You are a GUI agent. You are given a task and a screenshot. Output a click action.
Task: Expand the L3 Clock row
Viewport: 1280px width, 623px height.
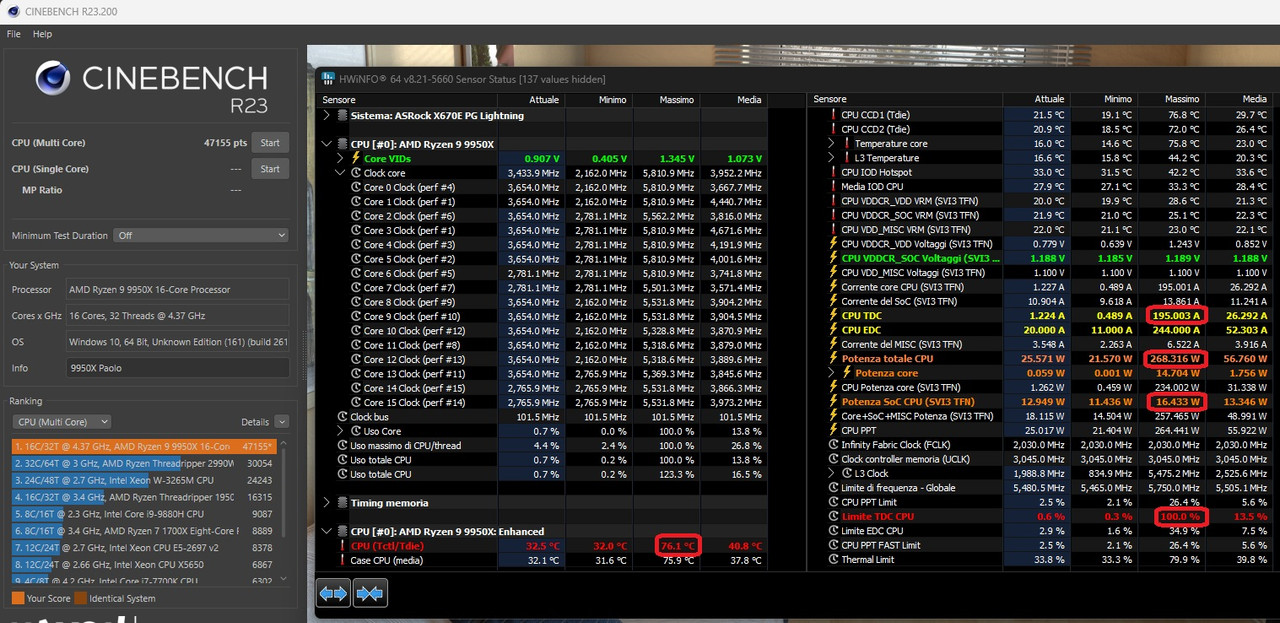coord(832,473)
